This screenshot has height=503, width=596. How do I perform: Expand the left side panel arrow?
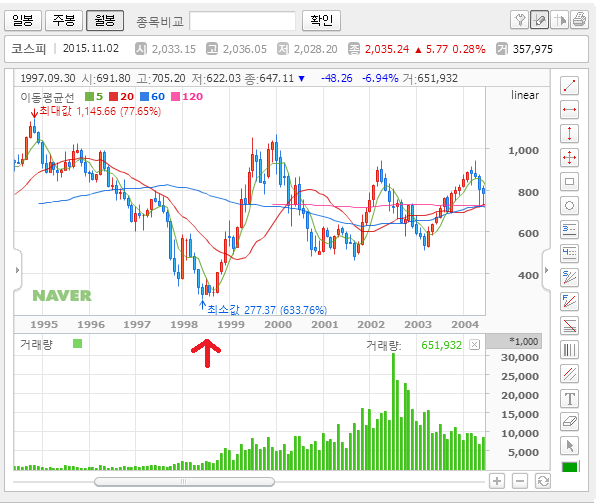(17, 270)
